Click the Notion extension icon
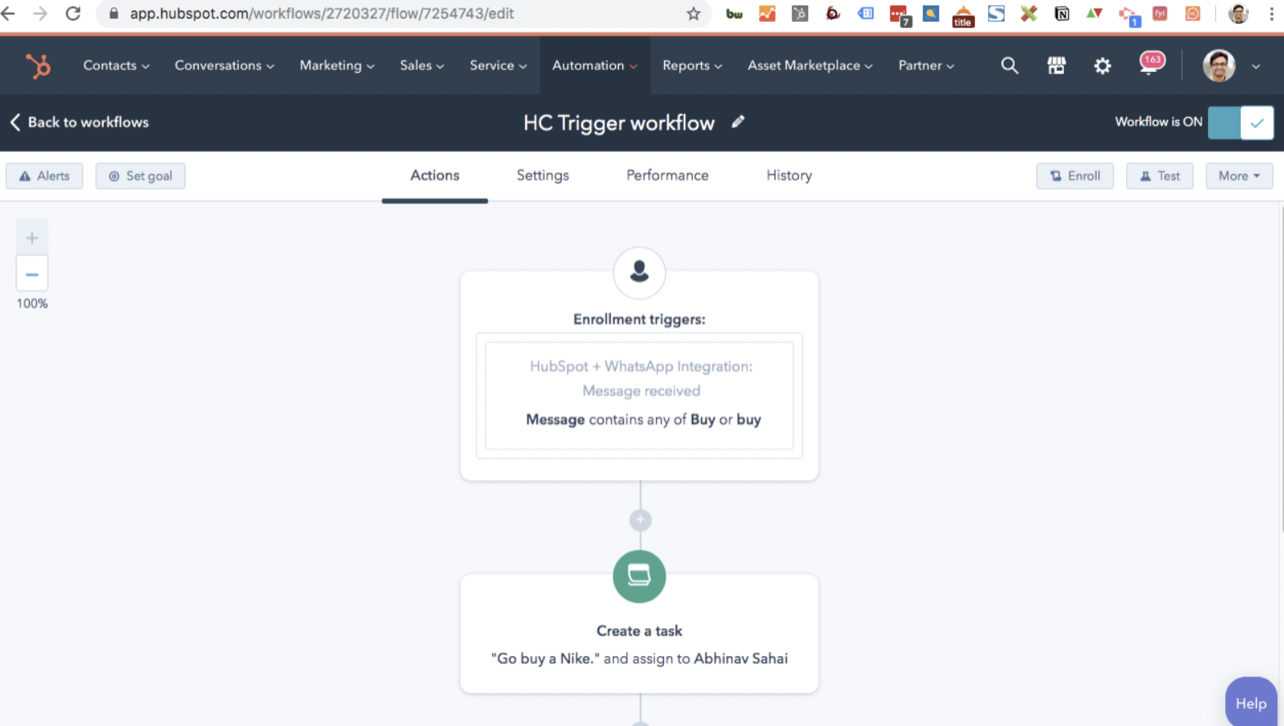 point(1062,14)
